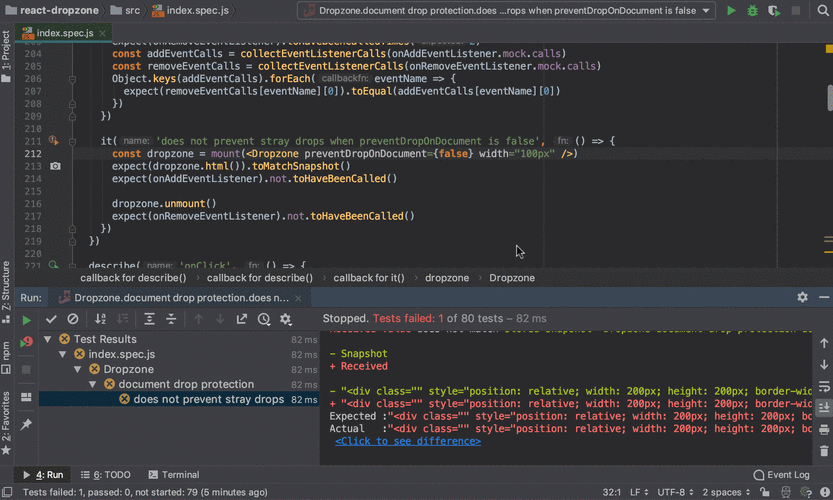Go to next failed test

pyautogui.click(x=220, y=319)
